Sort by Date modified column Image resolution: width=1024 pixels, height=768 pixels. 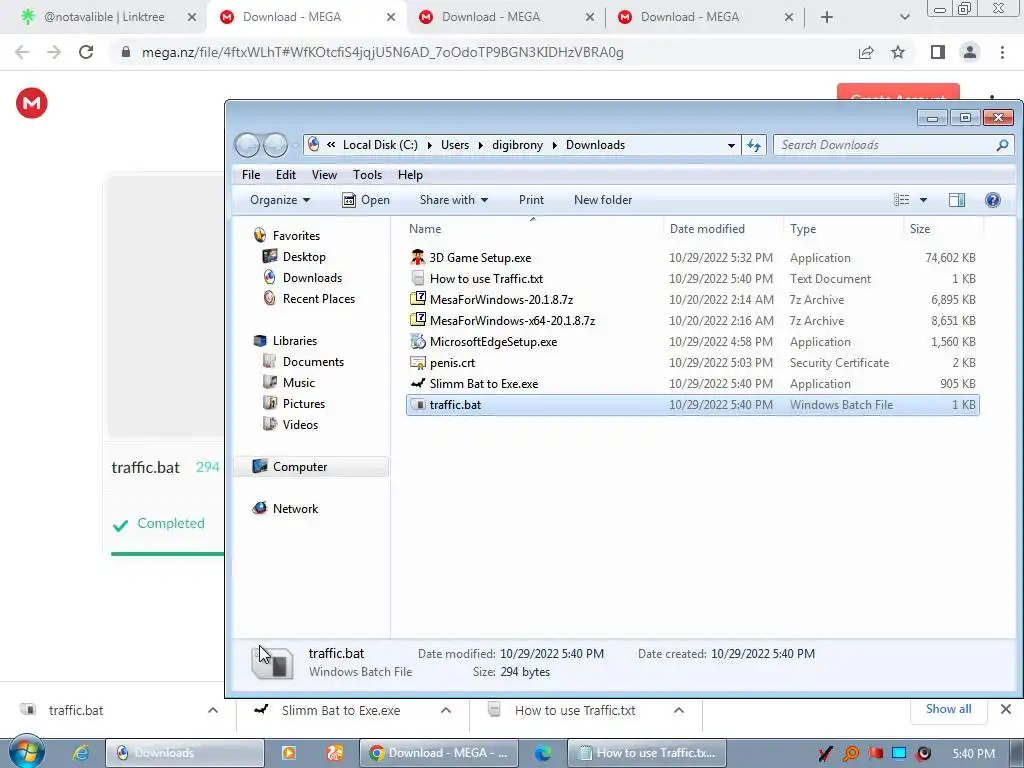tap(707, 229)
